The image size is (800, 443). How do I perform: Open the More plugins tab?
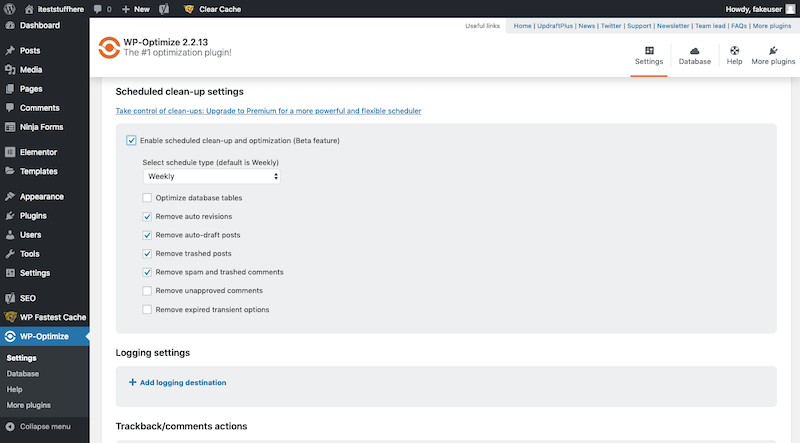[773, 56]
